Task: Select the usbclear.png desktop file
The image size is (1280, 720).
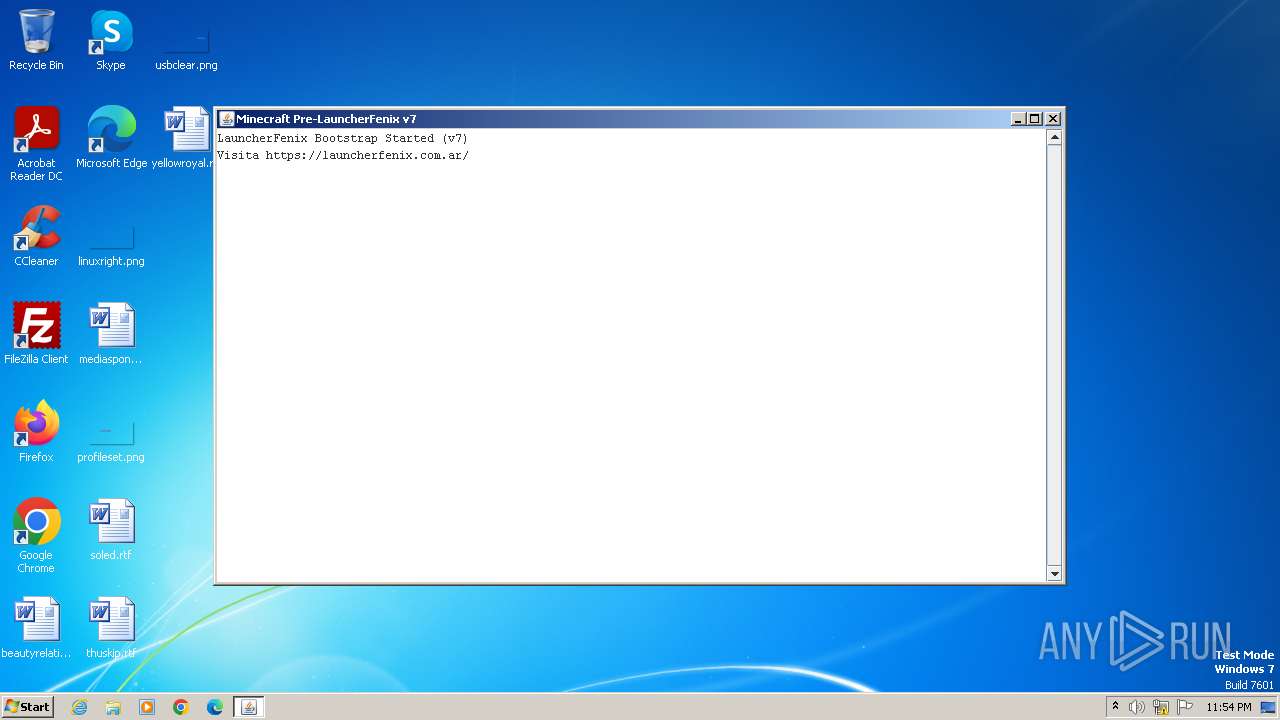Action: (186, 48)
